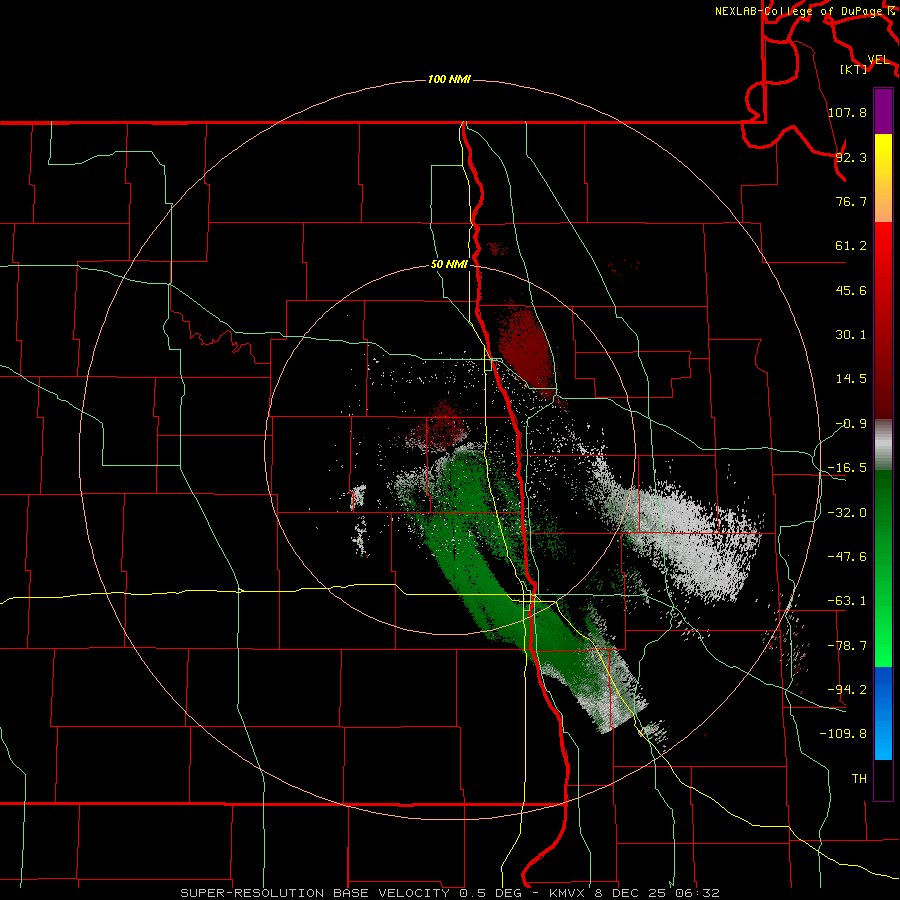Click the 50 NMI range ring label
Image resolution: width=900 pixels, height=900 pixels.
click(449, 265)
